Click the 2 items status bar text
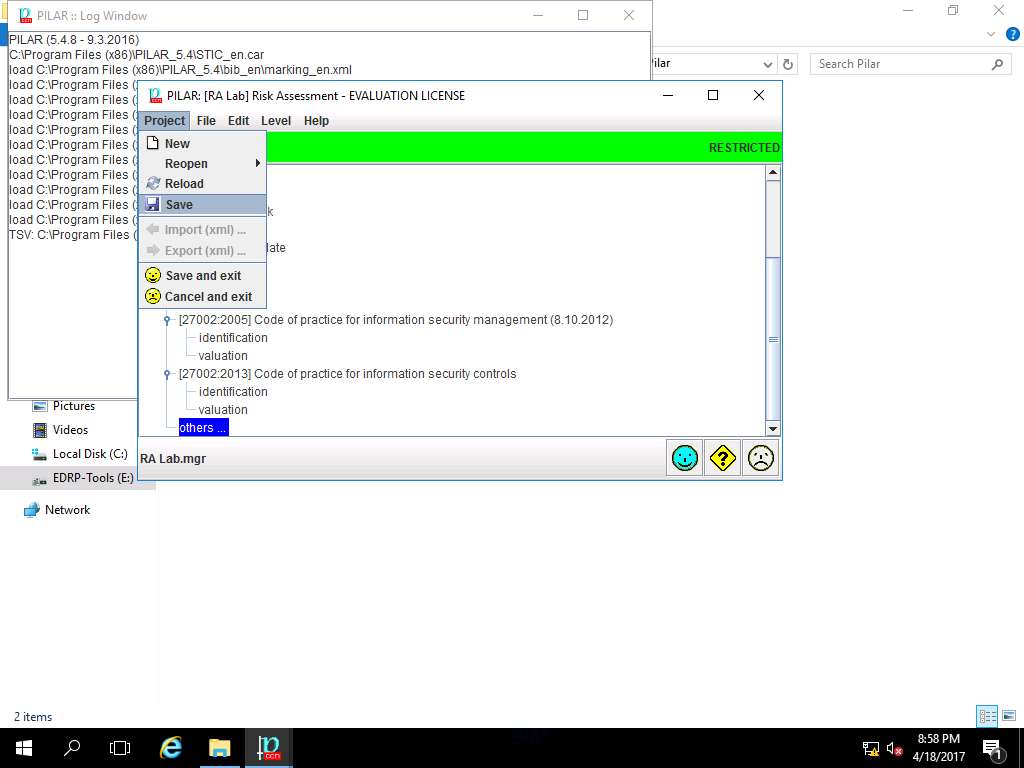The image size is (1024, 768). [x=33, y=716]
